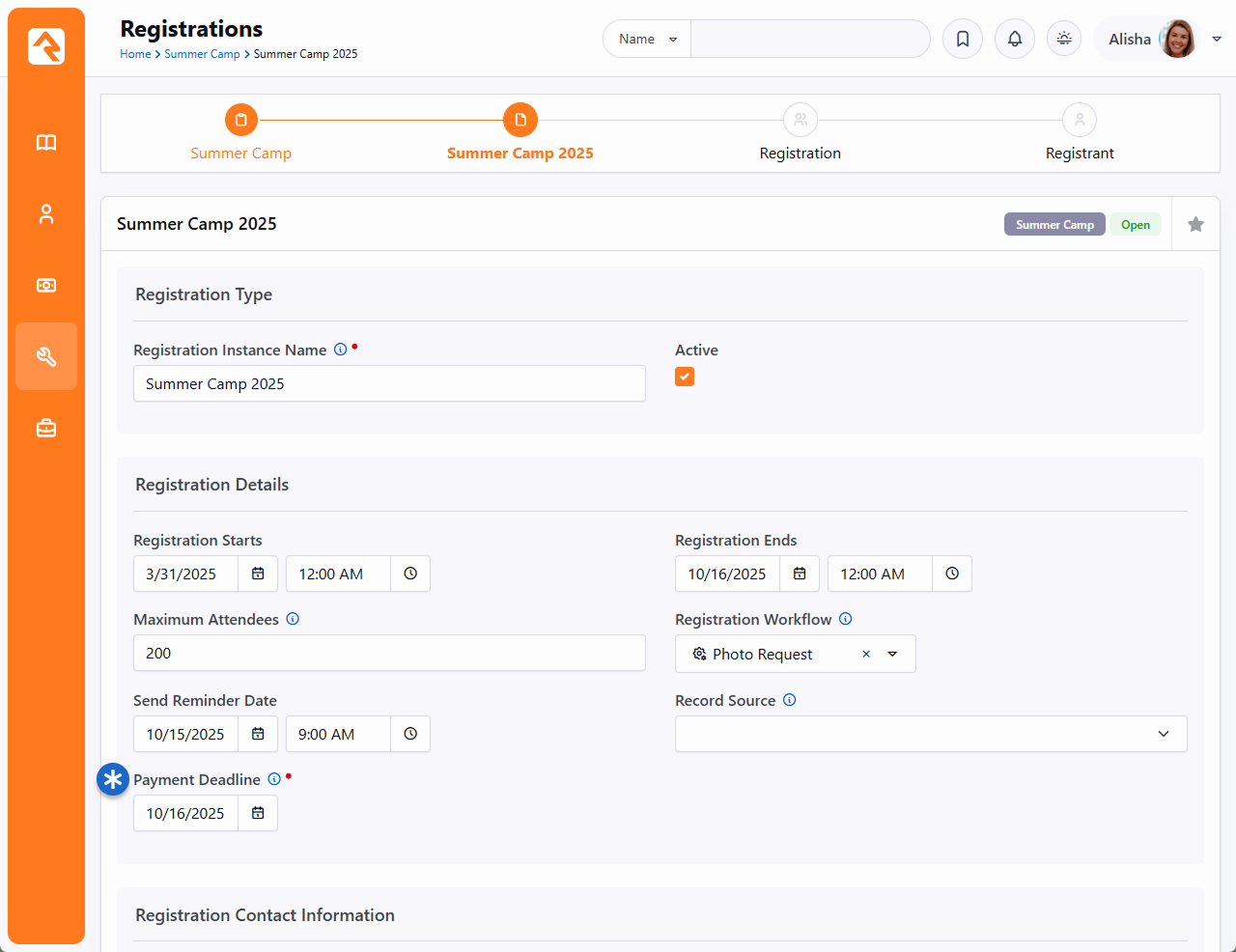Viewport: 1236px width, 952px height.
Task: Open the notifications bell
Action: pos(1015,39)
